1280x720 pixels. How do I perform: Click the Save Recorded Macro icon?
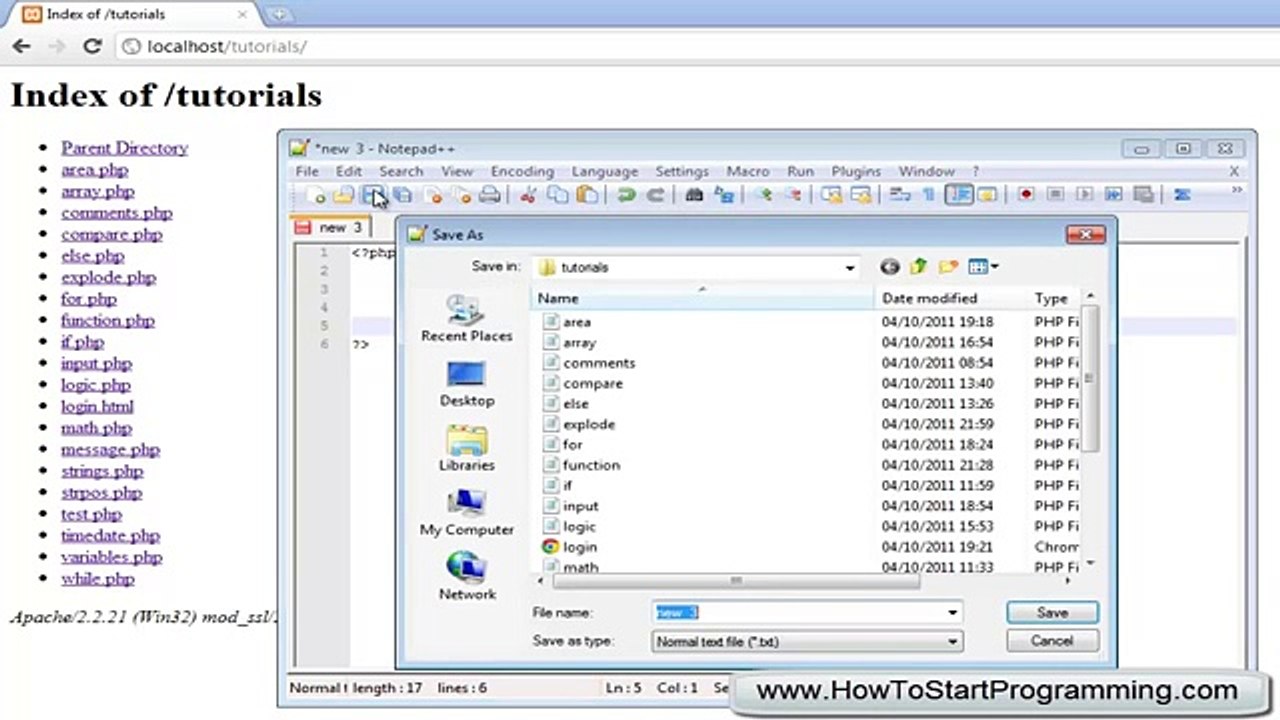(x=1143, y=195)
